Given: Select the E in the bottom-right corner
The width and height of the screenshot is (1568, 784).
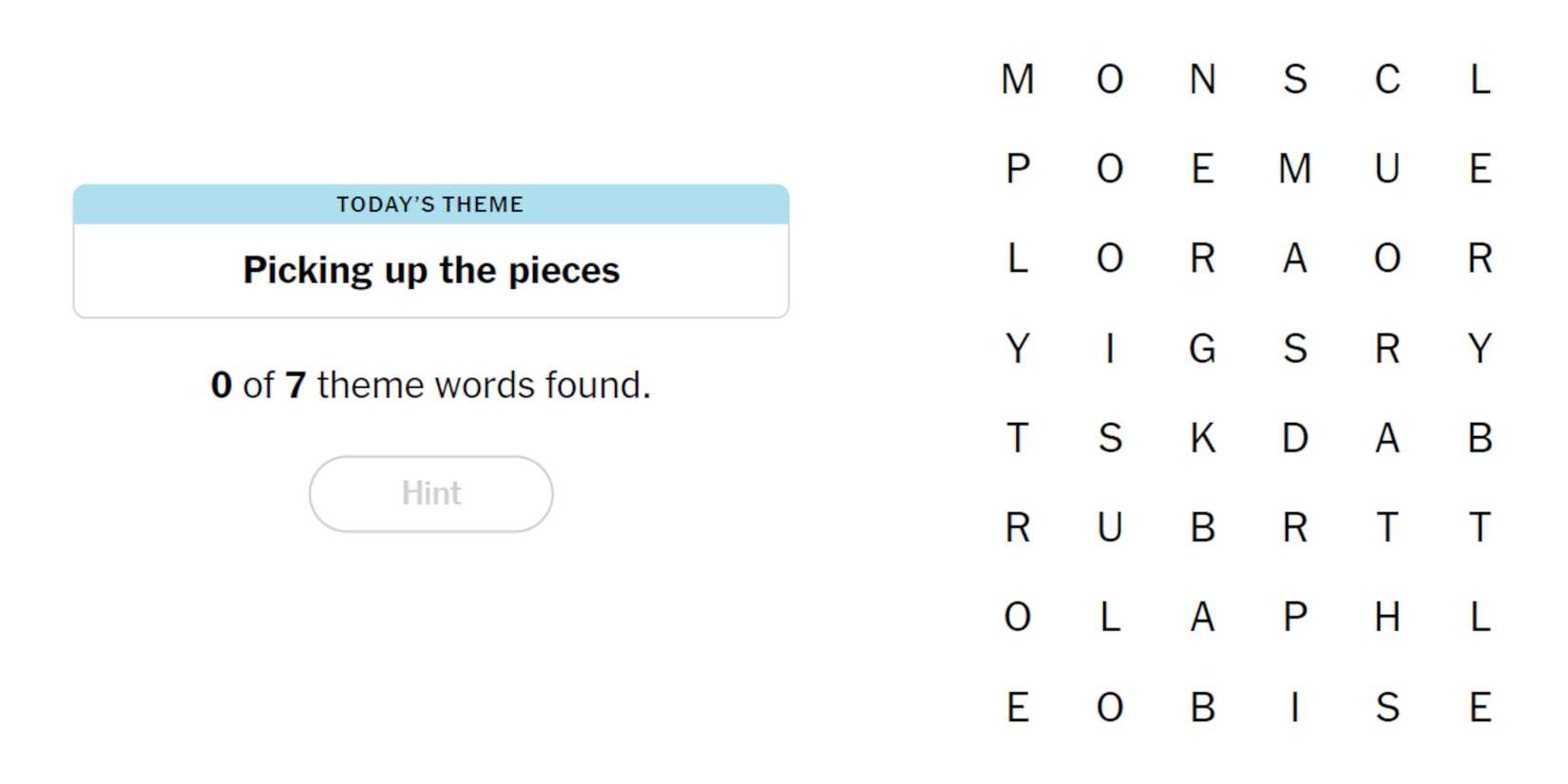Looking at the screenshot, I should 1479,707.
